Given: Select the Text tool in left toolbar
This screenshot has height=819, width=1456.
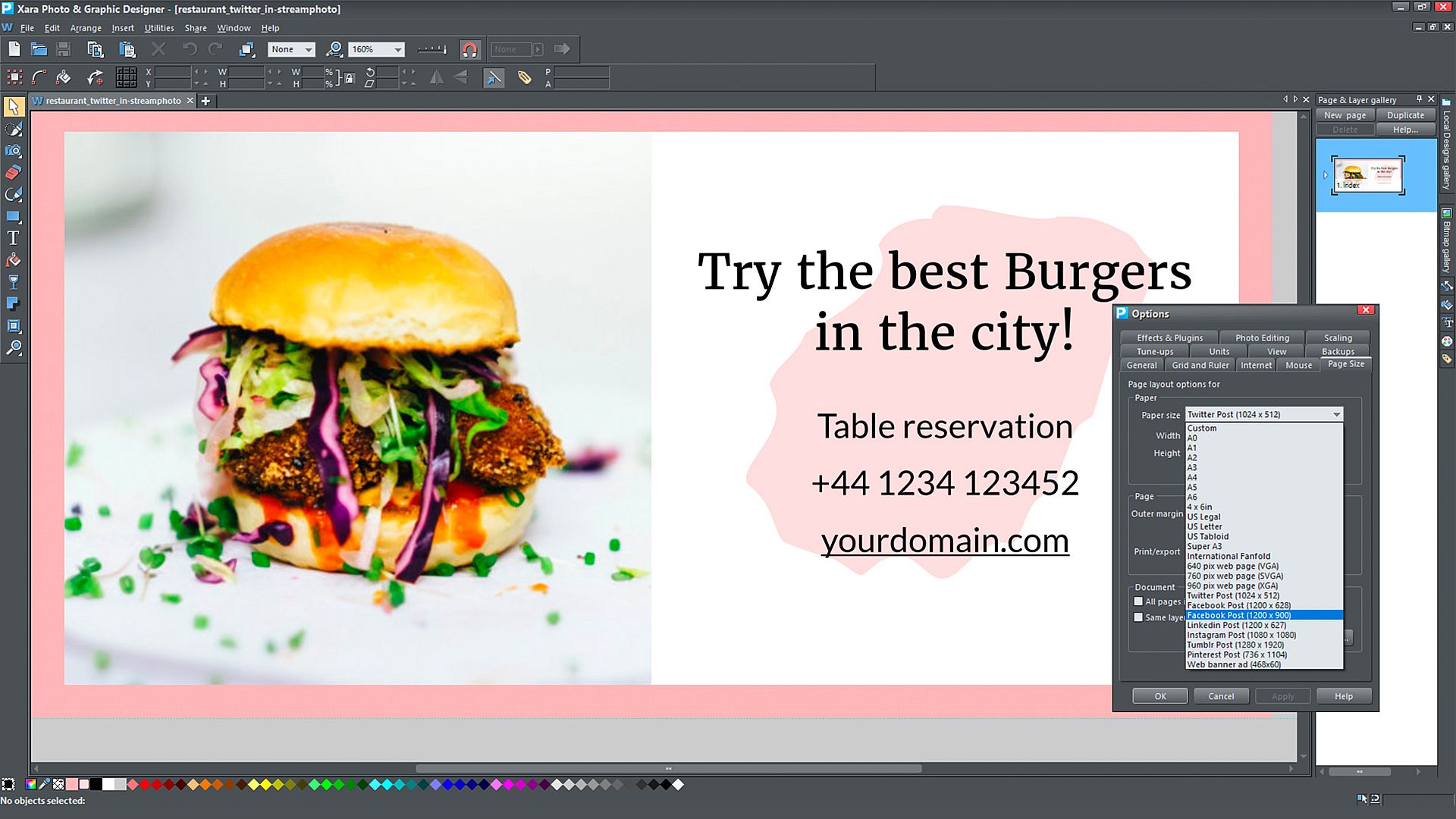Looking at the screenshot, I should (13, 238).
